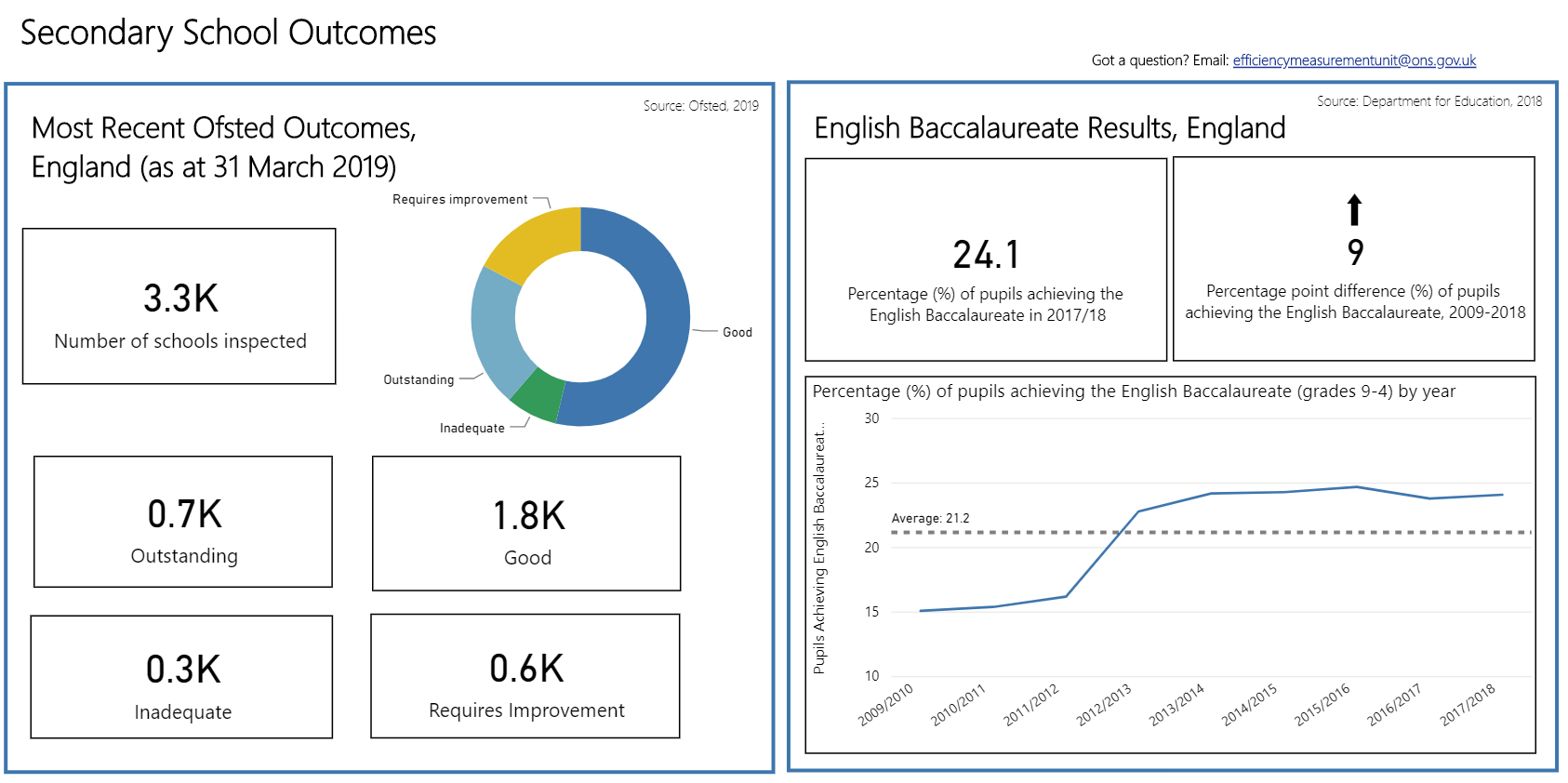Click the 2013/2014 axis label
This screenshot has height=783, width=1568.
tap(1176, 705)
